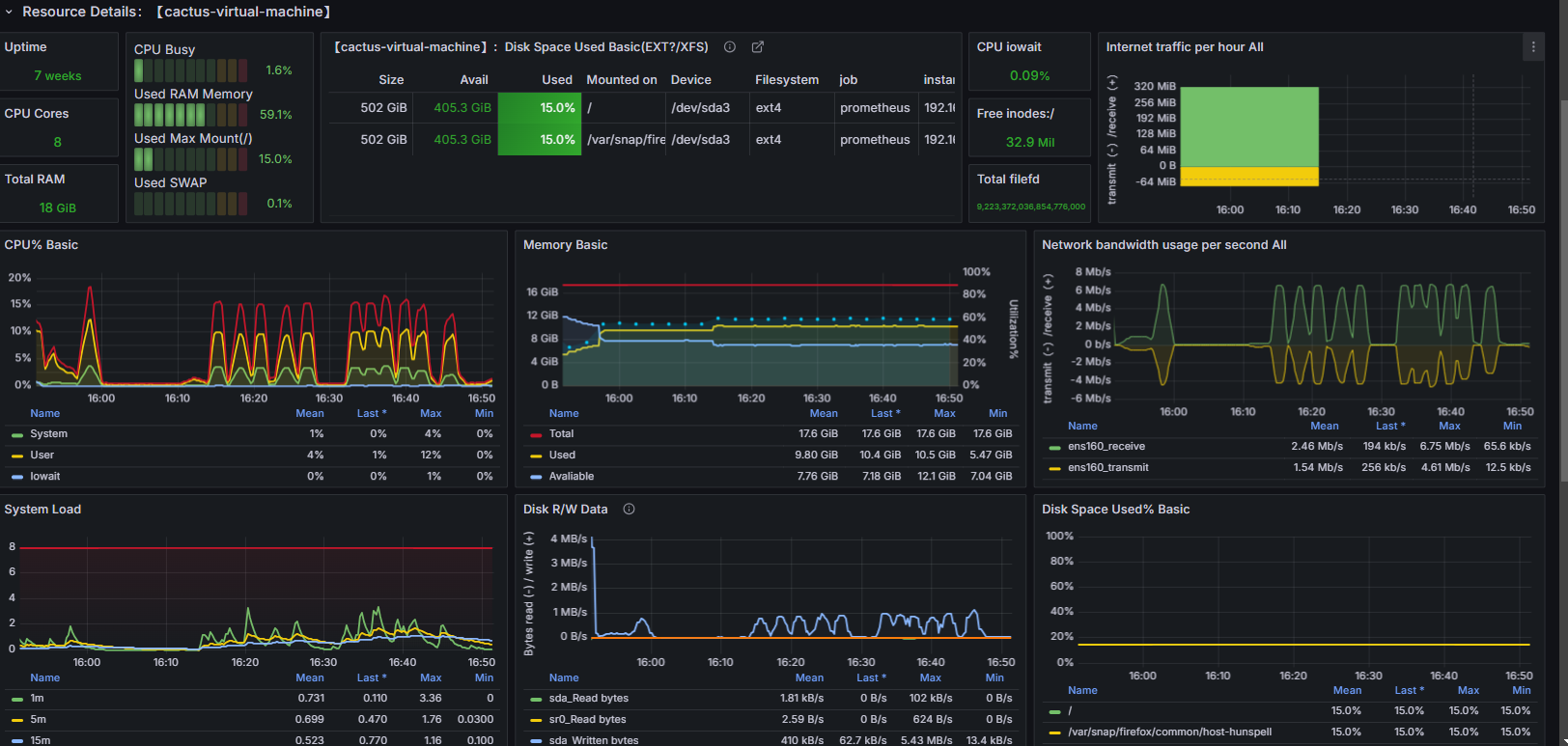The width and height of the screenshot is (1568, 746).
Task: Toggle the 1m series in System Load
Action: coord(37,699)
